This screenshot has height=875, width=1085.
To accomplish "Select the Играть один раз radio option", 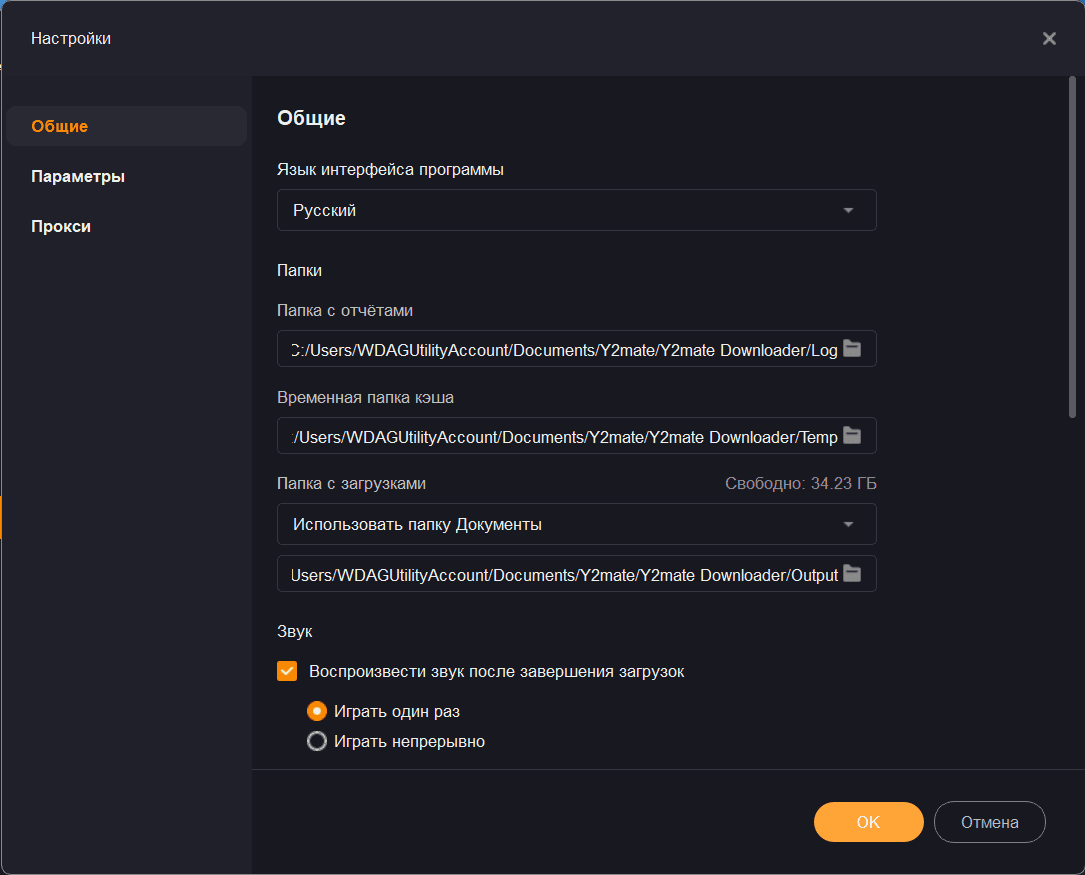I will [317, 712].
